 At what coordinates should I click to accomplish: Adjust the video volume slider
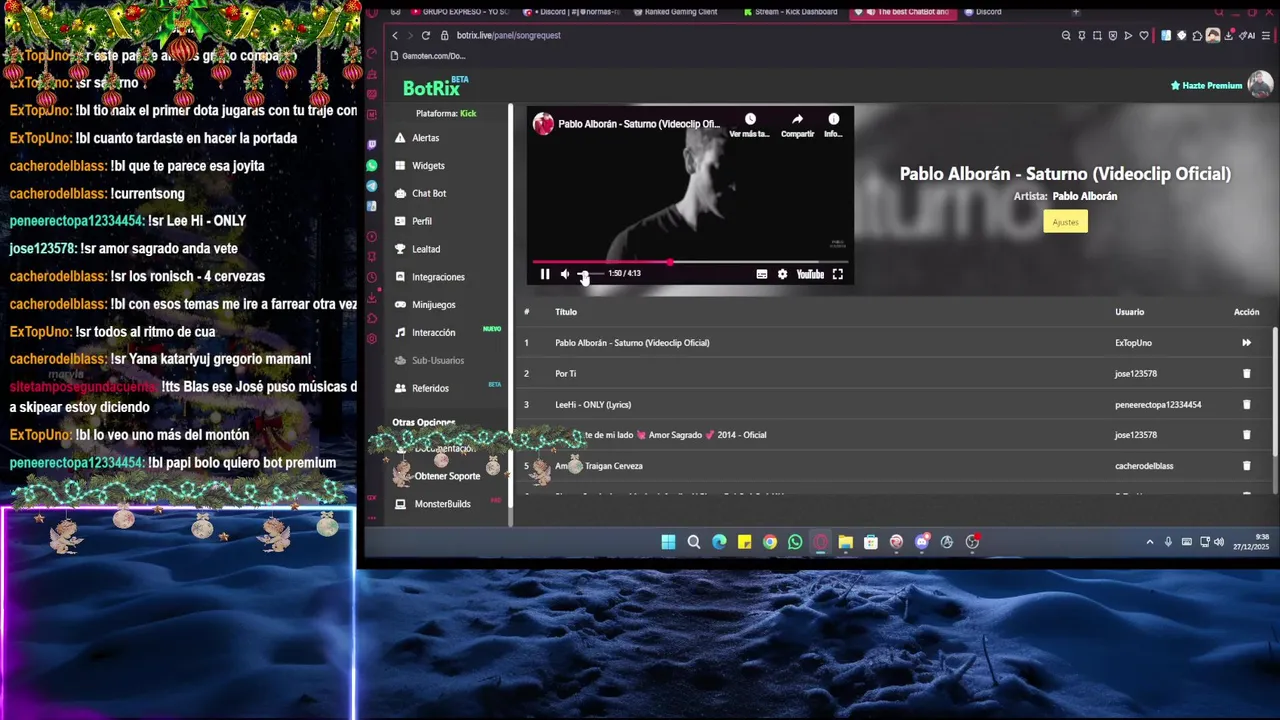pyautogui.click(x=590, y=274)
